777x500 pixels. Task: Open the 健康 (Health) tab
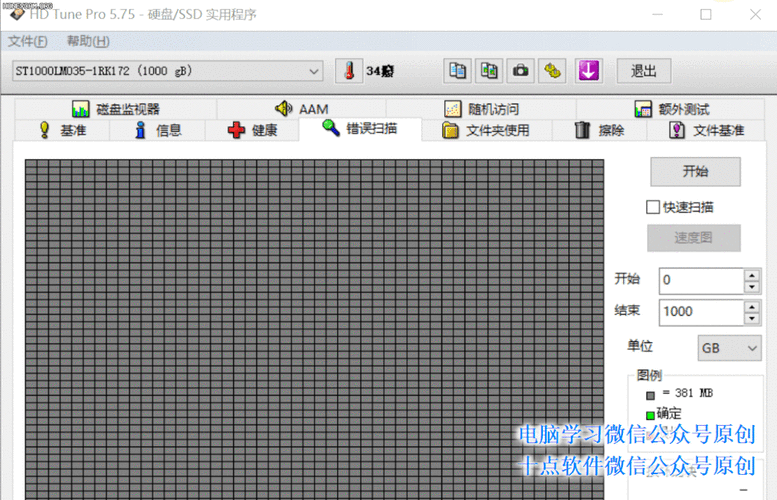click(252, 130)
